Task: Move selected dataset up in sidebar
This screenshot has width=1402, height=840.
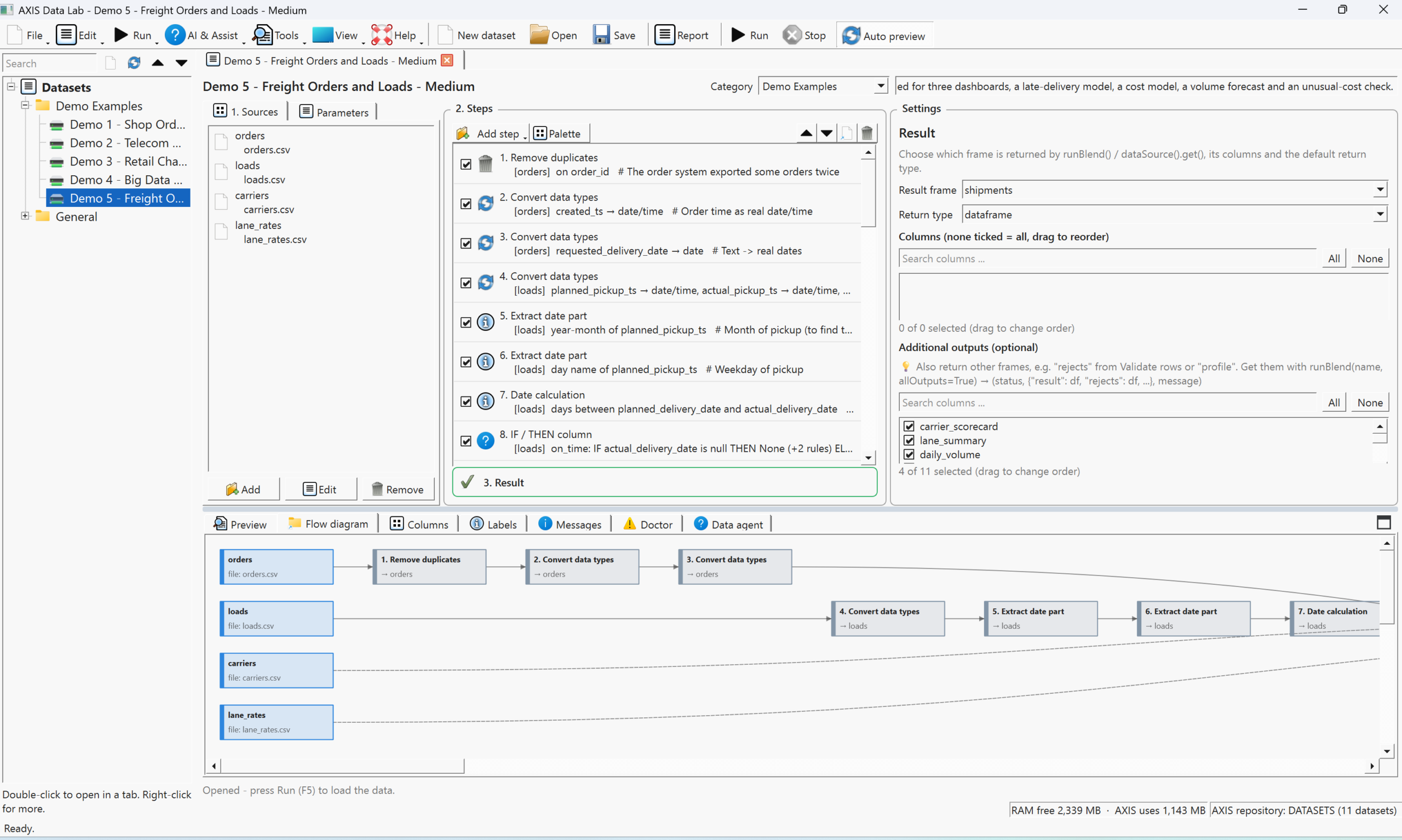Action: click(x=158, y=63)
